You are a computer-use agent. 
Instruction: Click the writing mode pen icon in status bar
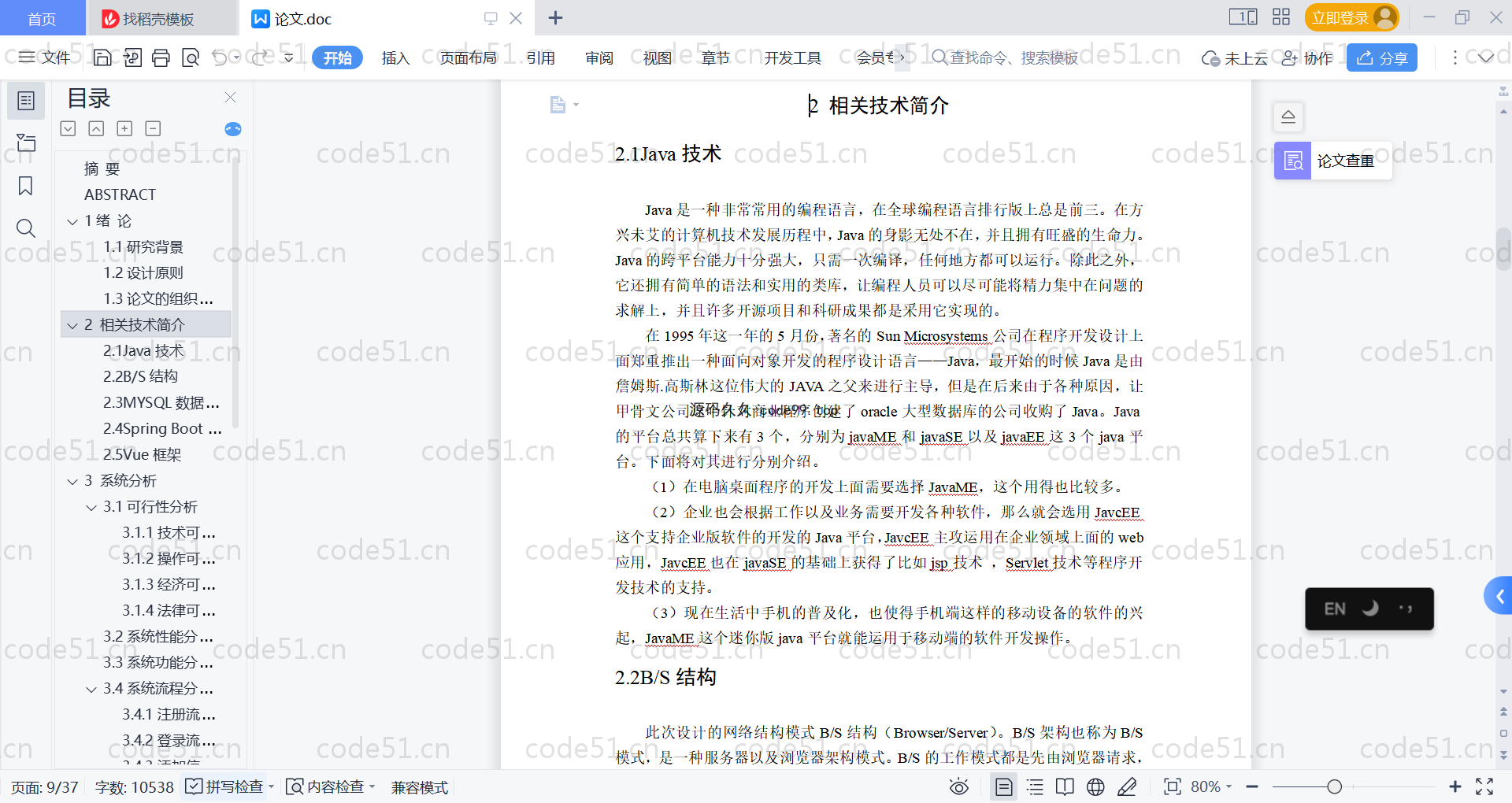[1127, 786]
